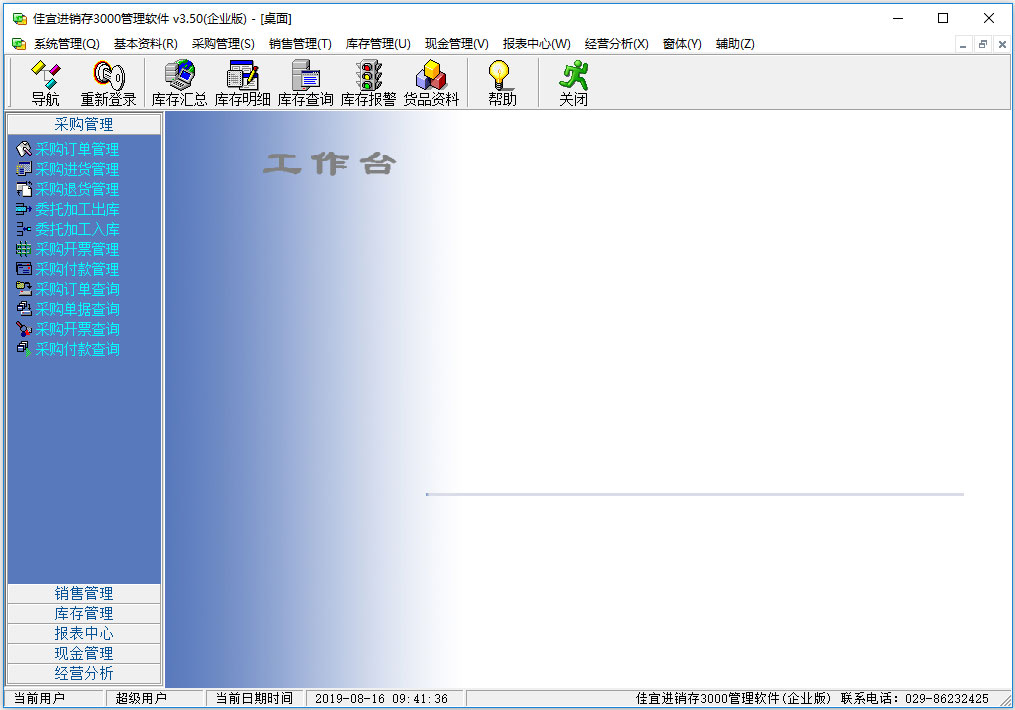Viewport: 1015px width, 710px height.
Task: Click the 当前日期时间 status label
Action: pyautogui.click(x=254, y=698)
